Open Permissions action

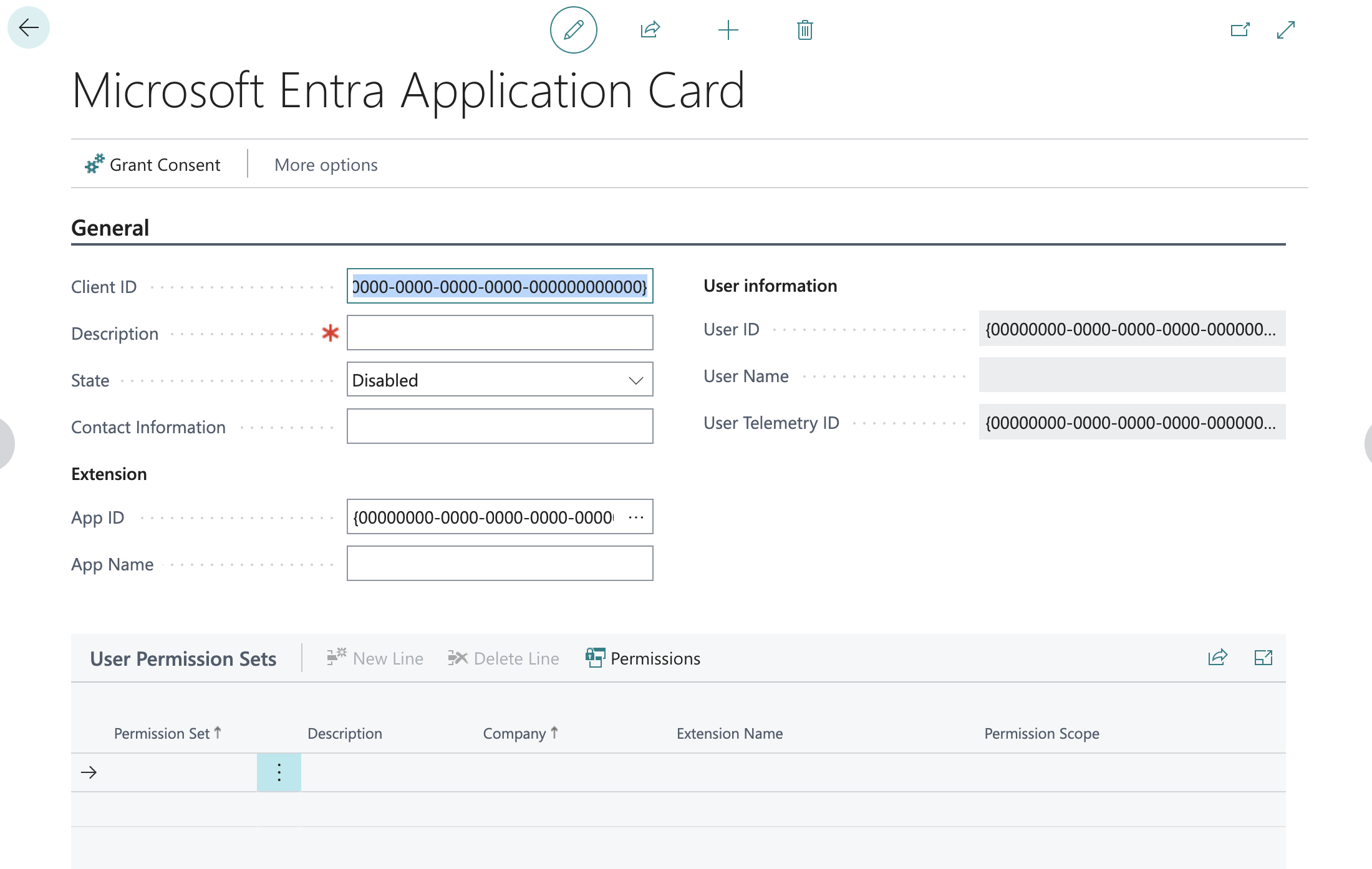[x=643, y=658]
